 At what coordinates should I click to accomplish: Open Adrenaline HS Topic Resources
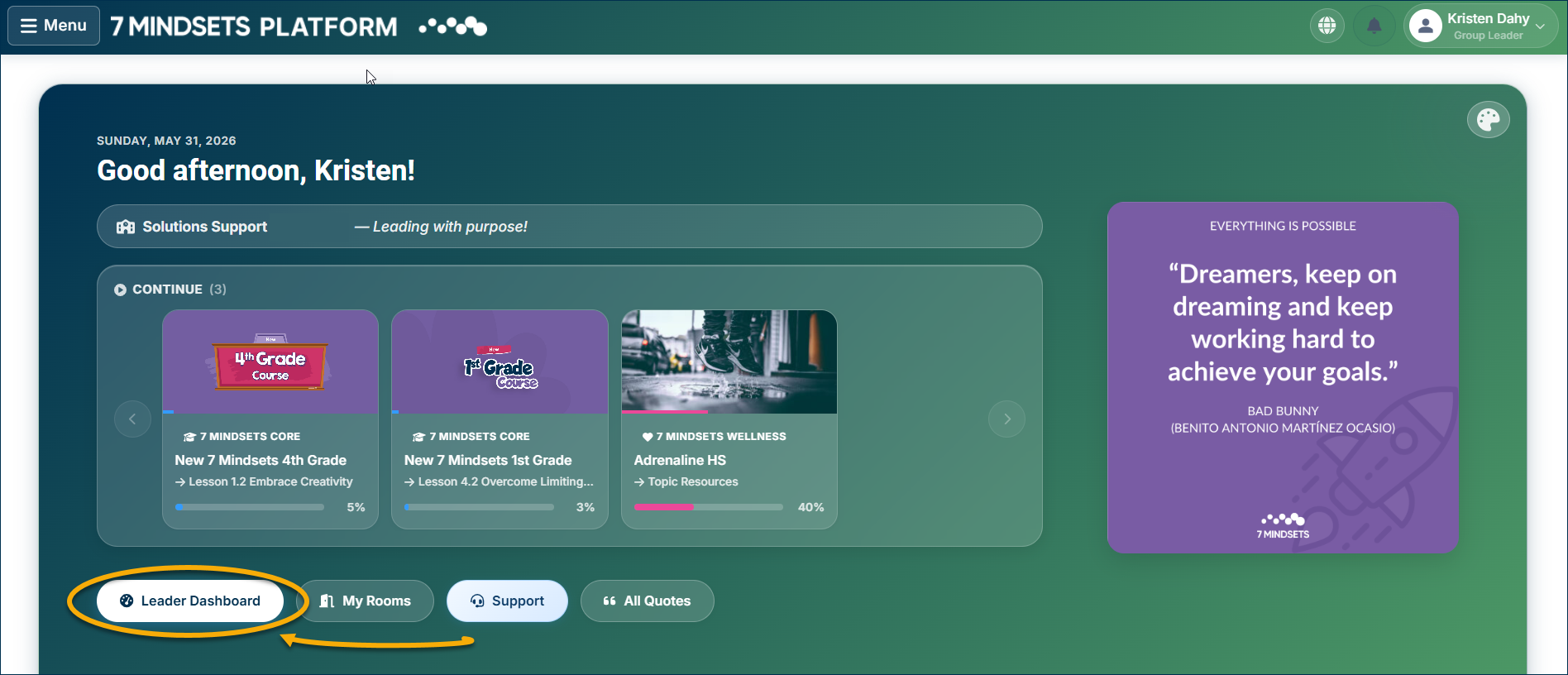[x=693, y=481]
